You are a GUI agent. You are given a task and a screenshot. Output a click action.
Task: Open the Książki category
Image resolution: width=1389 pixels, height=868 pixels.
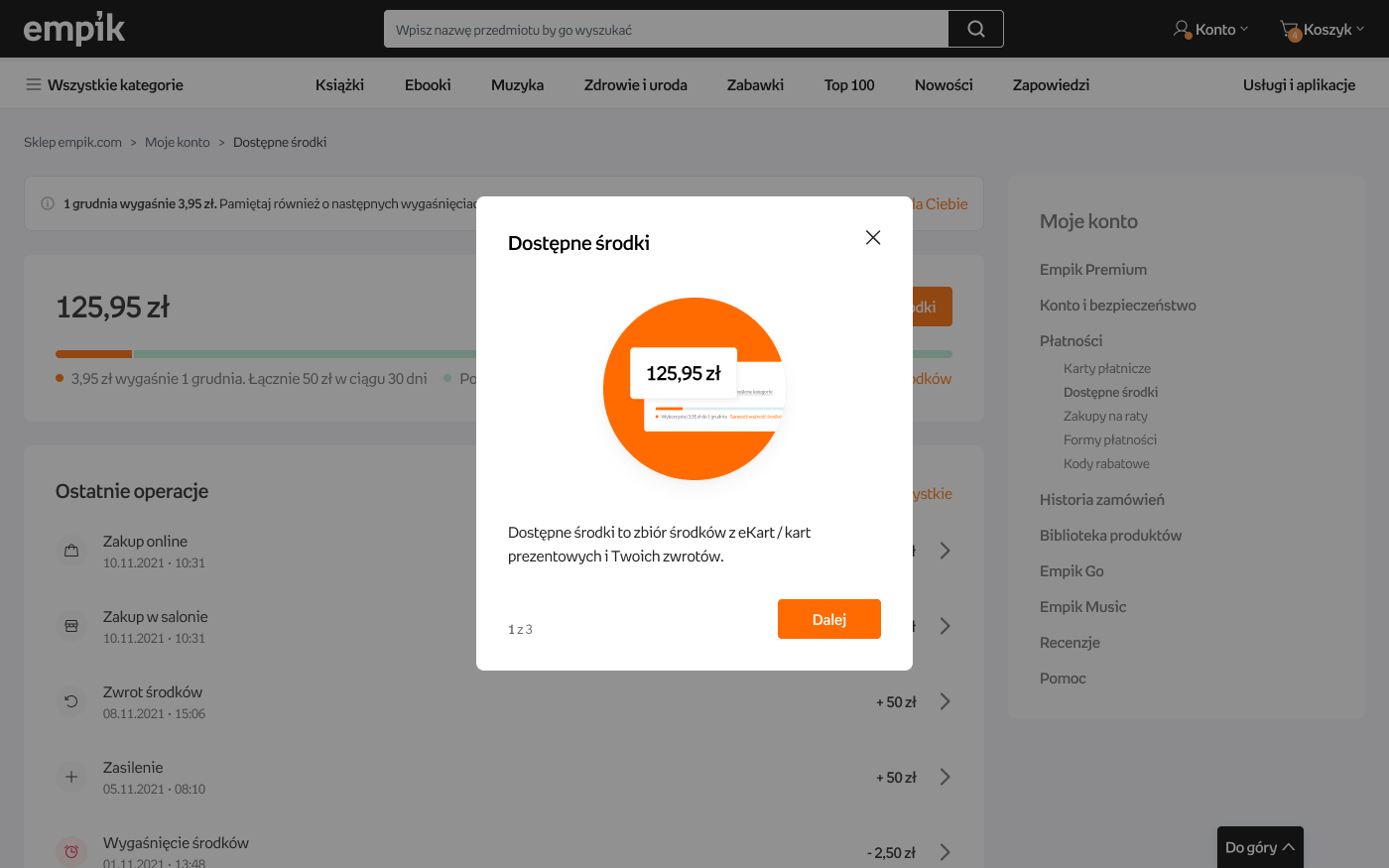(x=339, y=84)
